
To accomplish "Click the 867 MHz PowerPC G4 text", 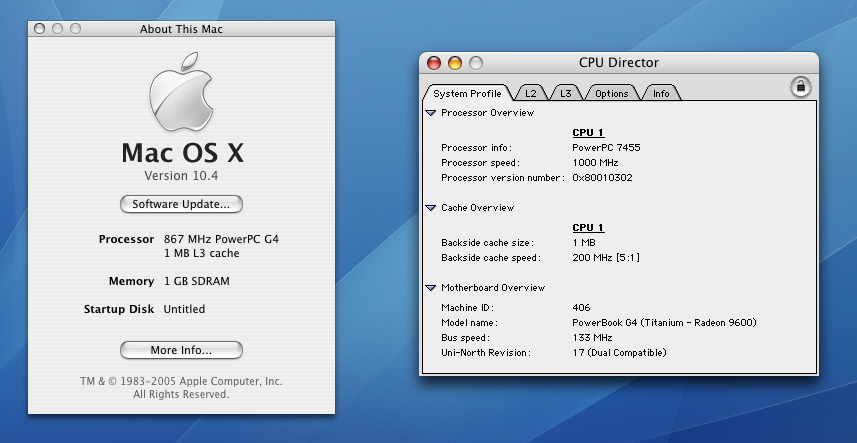I will click(x=221, y=239).
